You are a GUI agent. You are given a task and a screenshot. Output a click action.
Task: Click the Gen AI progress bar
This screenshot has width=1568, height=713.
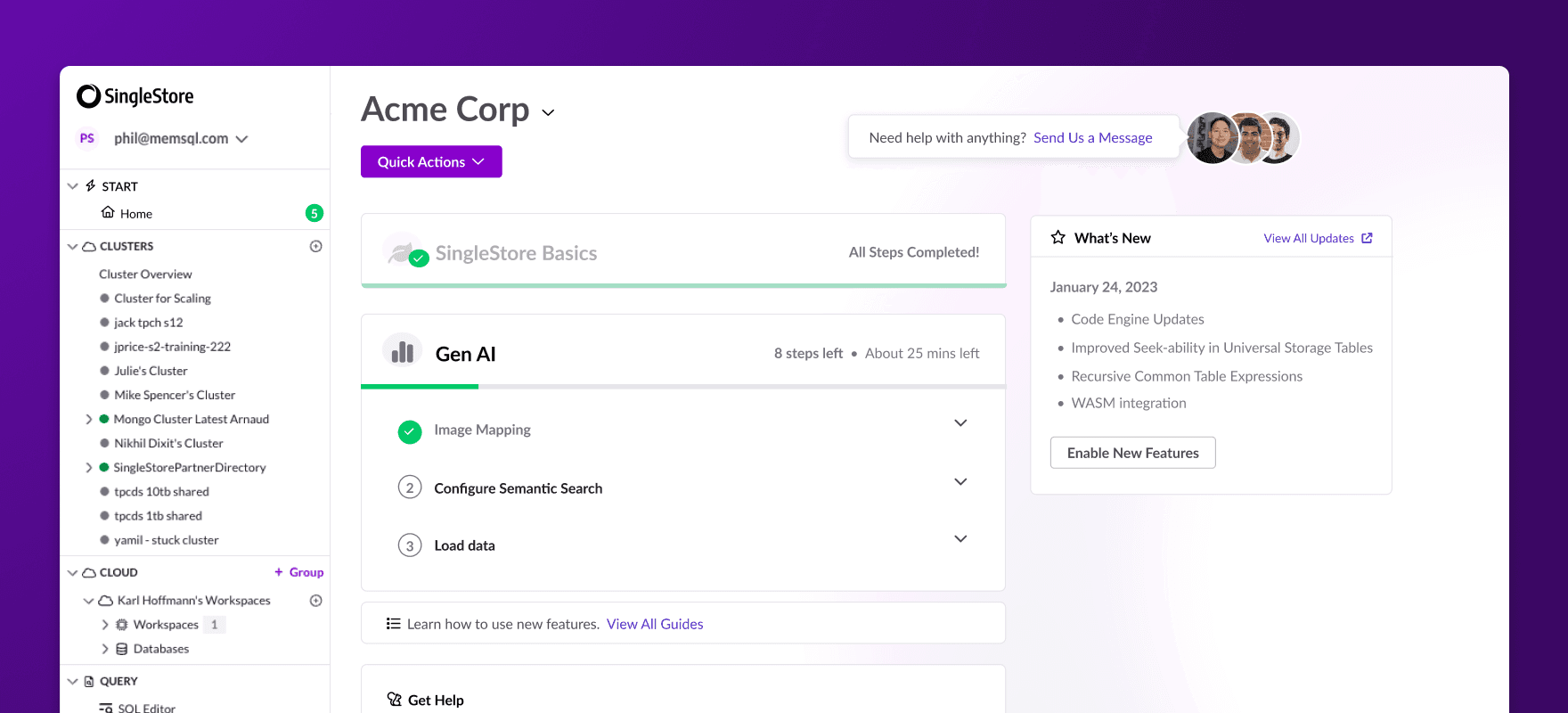[x=683, y=387]
